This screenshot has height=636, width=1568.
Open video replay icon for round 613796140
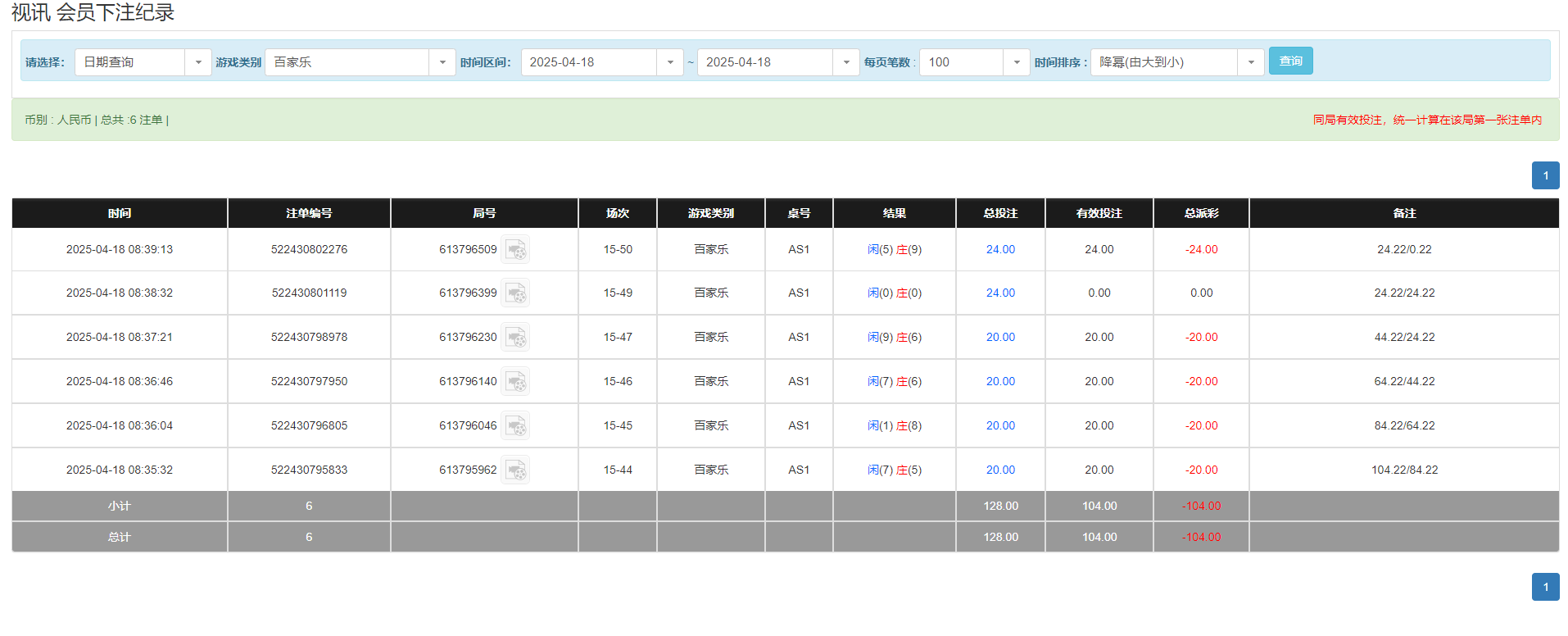[515, 382]
